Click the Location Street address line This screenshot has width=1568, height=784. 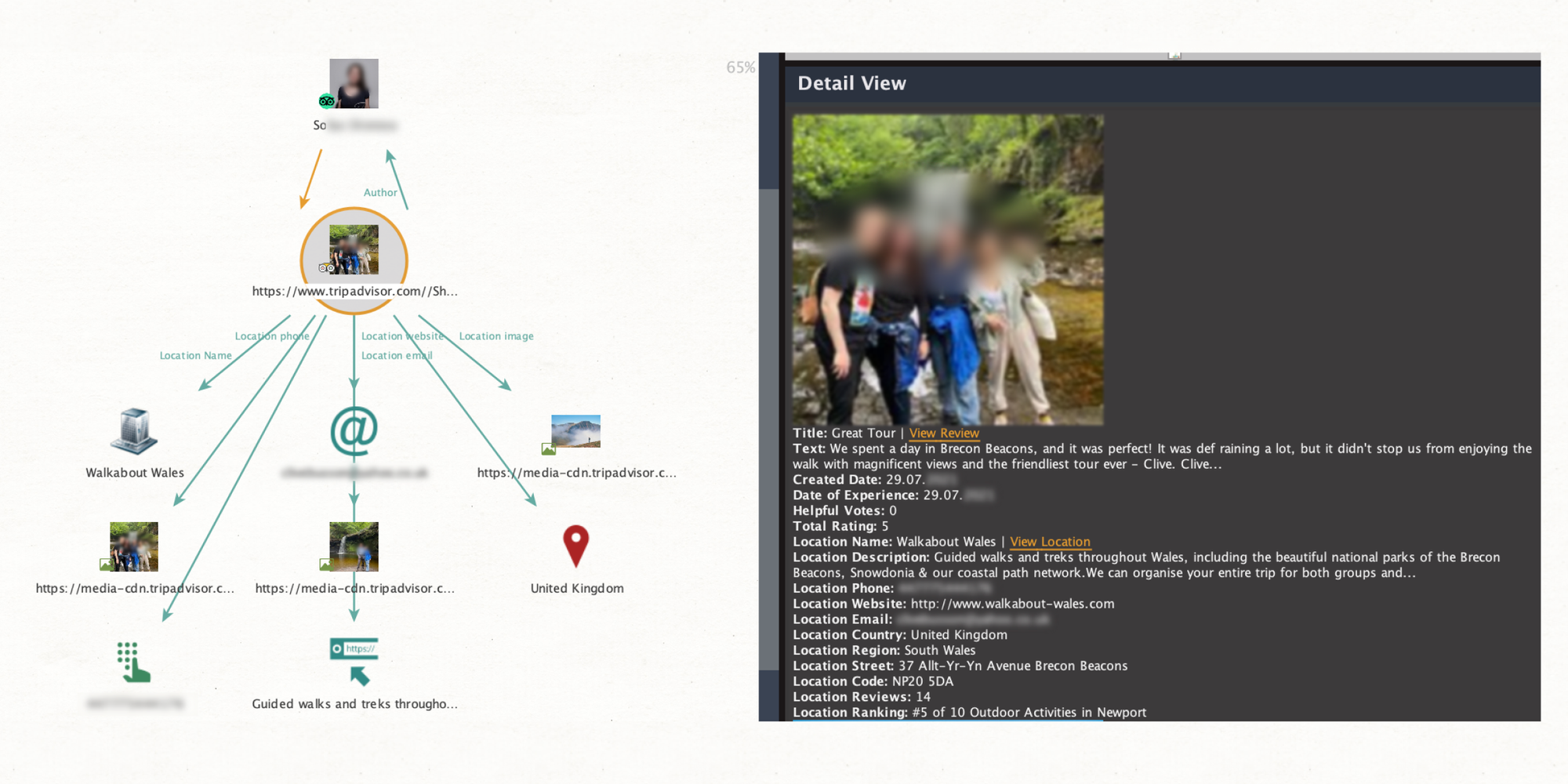[x=960, y=666]
